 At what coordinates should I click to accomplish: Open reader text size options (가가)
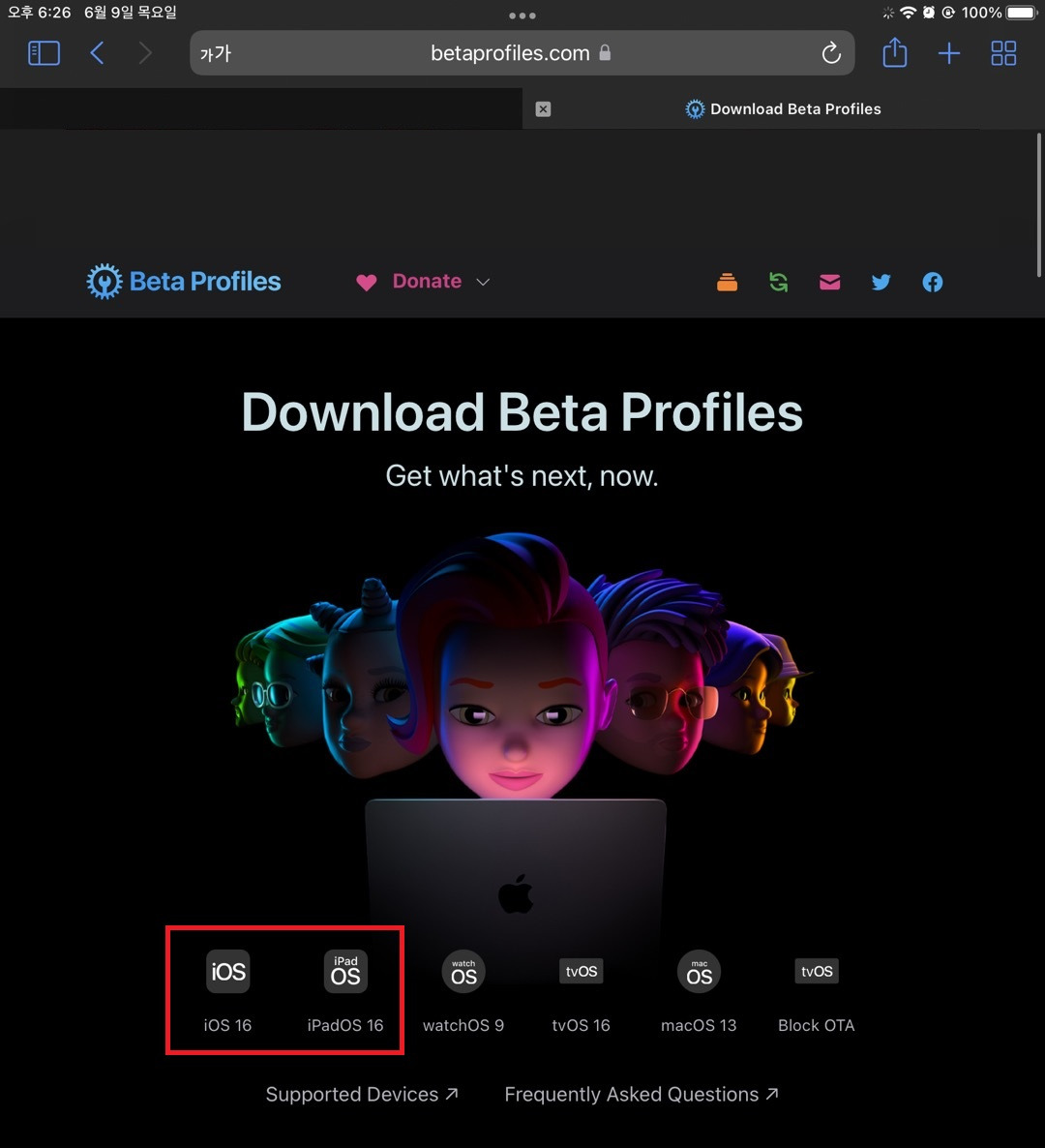tap(215, 53)
